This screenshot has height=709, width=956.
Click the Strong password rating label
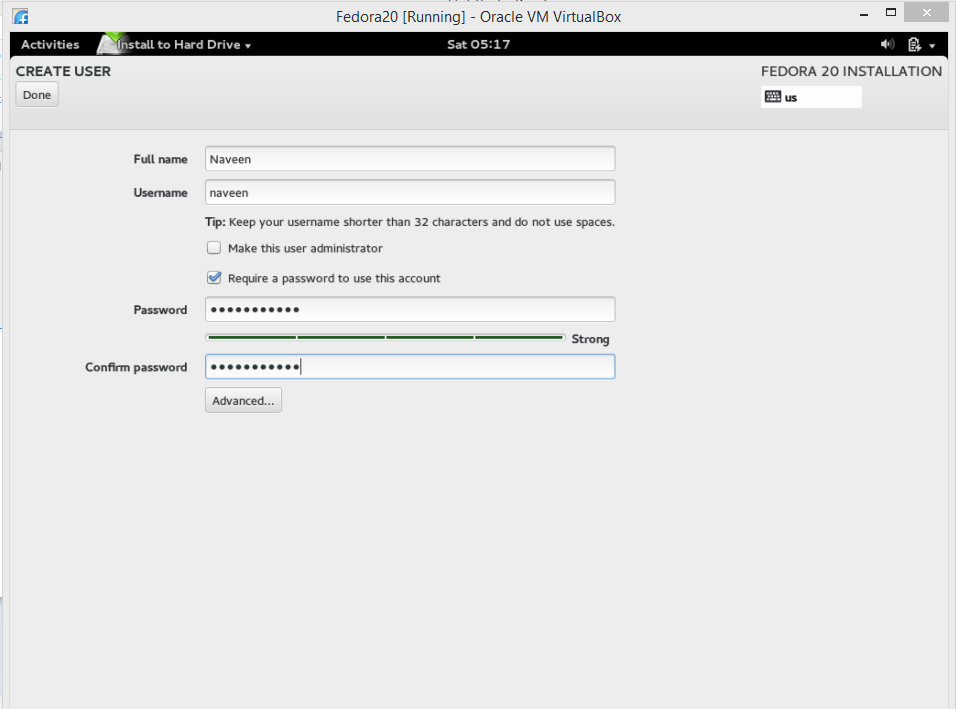click(590, 339)
